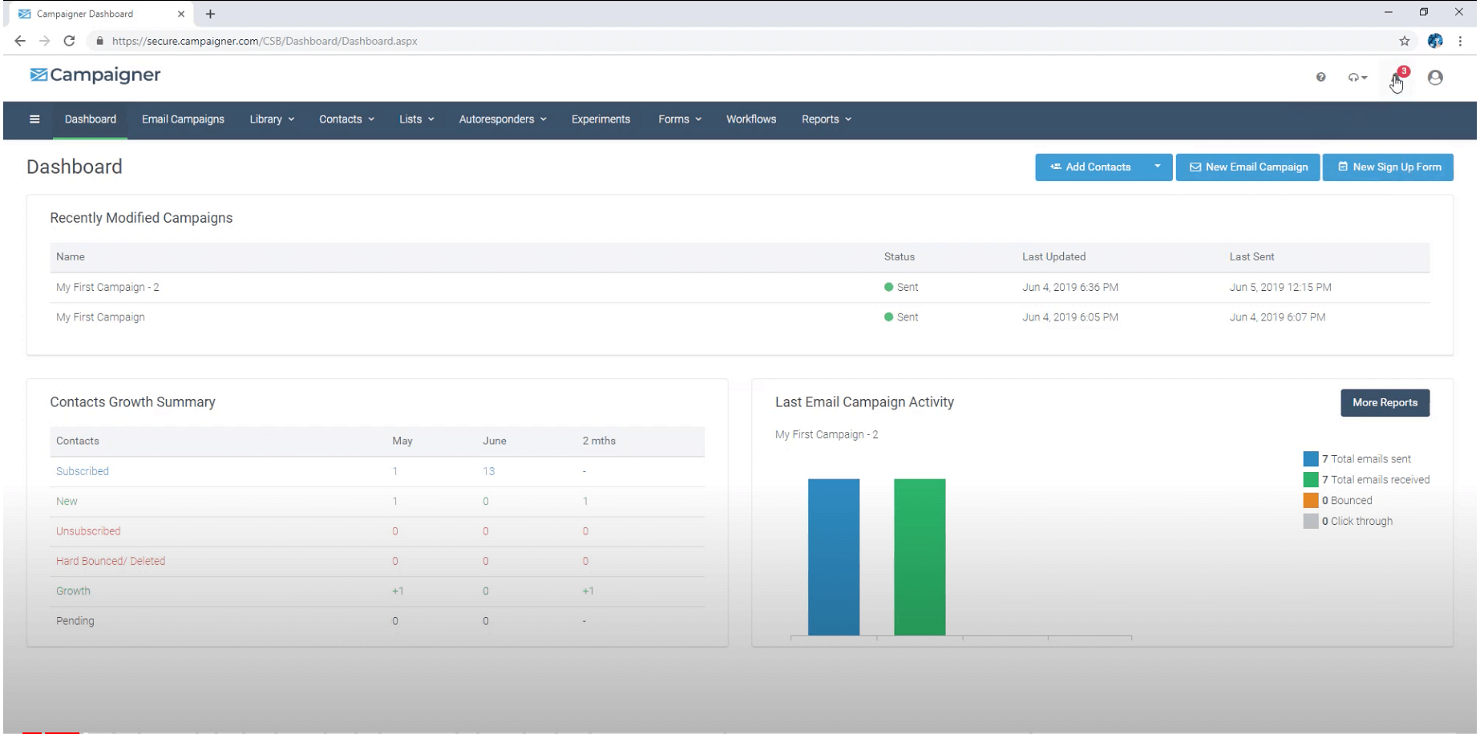View site security padlock info
1480x734 pixels.
tap(100, 41)
